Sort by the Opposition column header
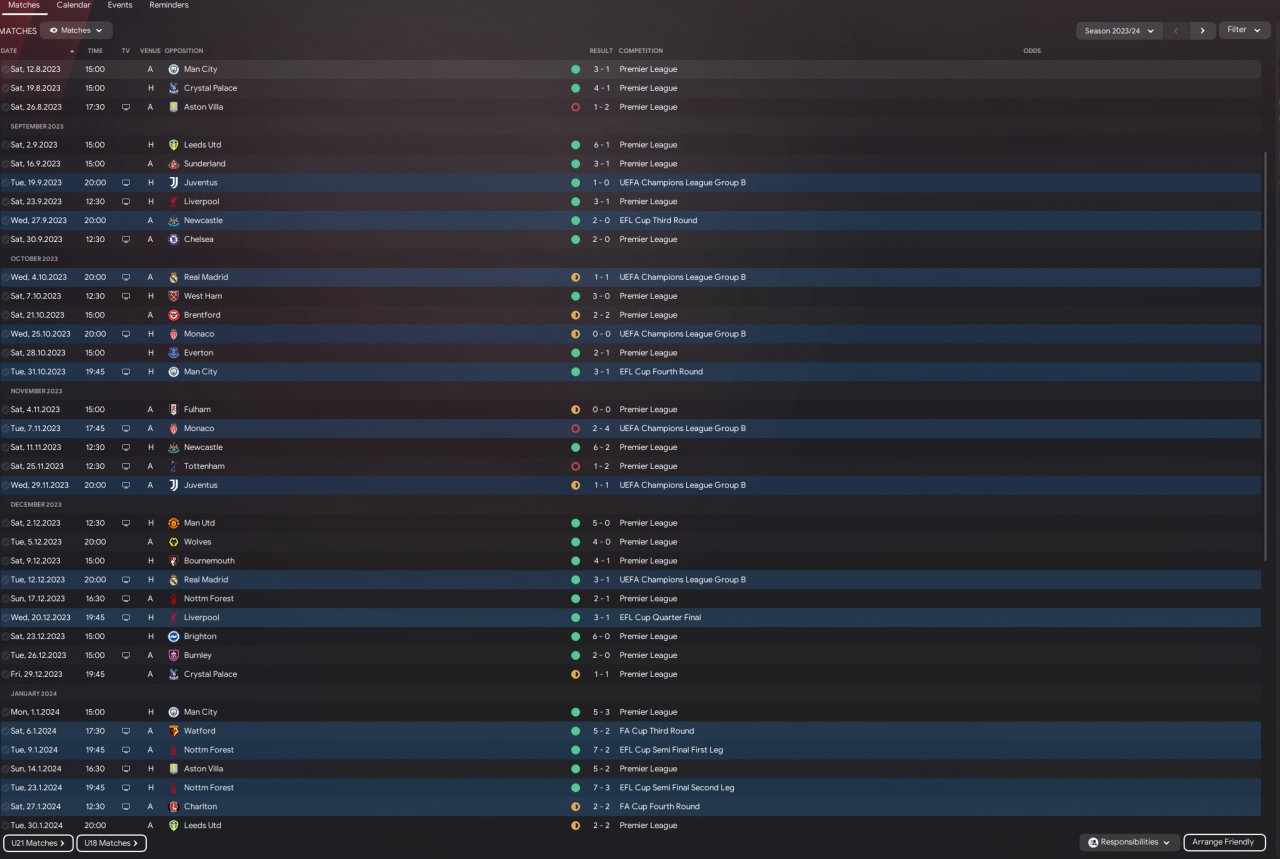The image size is (1280, 859). click(x=184, y=51)
